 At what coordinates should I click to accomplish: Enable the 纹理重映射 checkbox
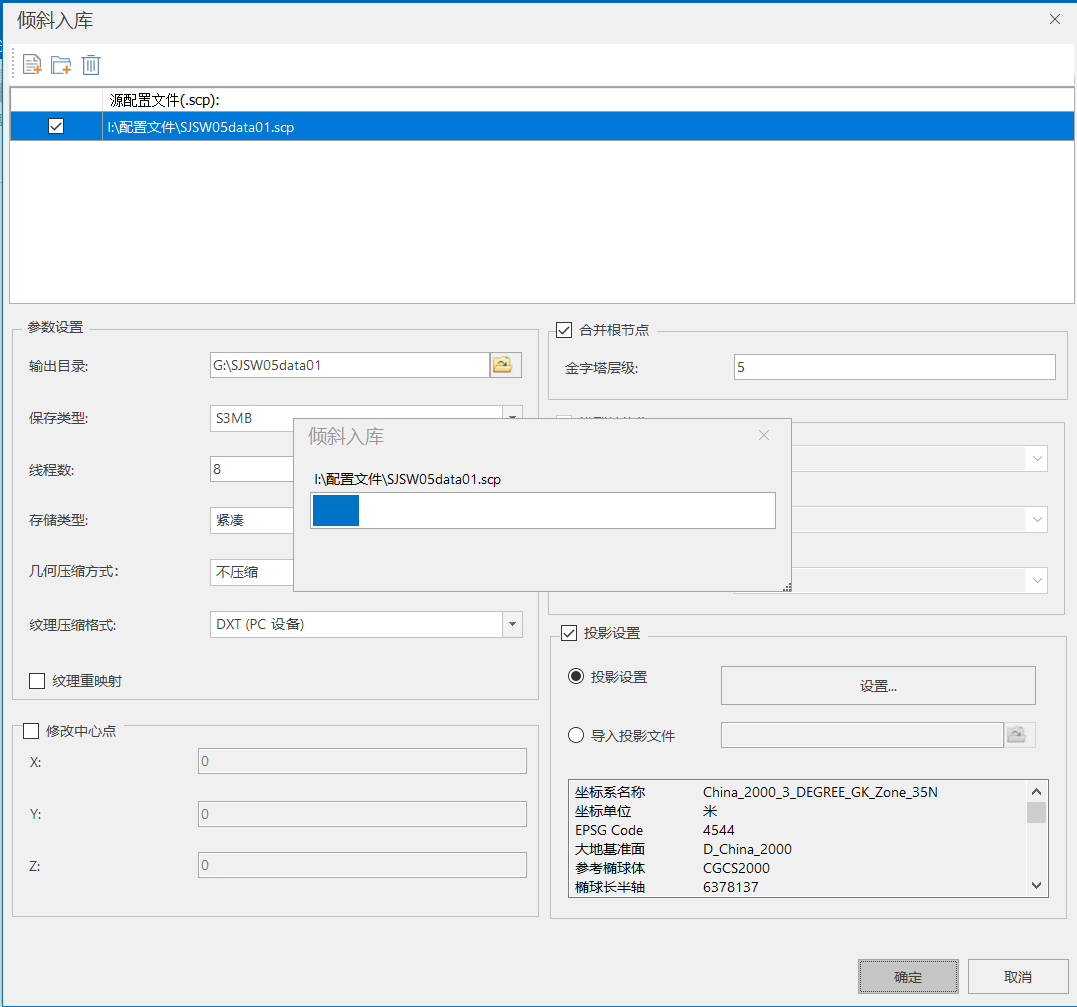pos(37,681)
